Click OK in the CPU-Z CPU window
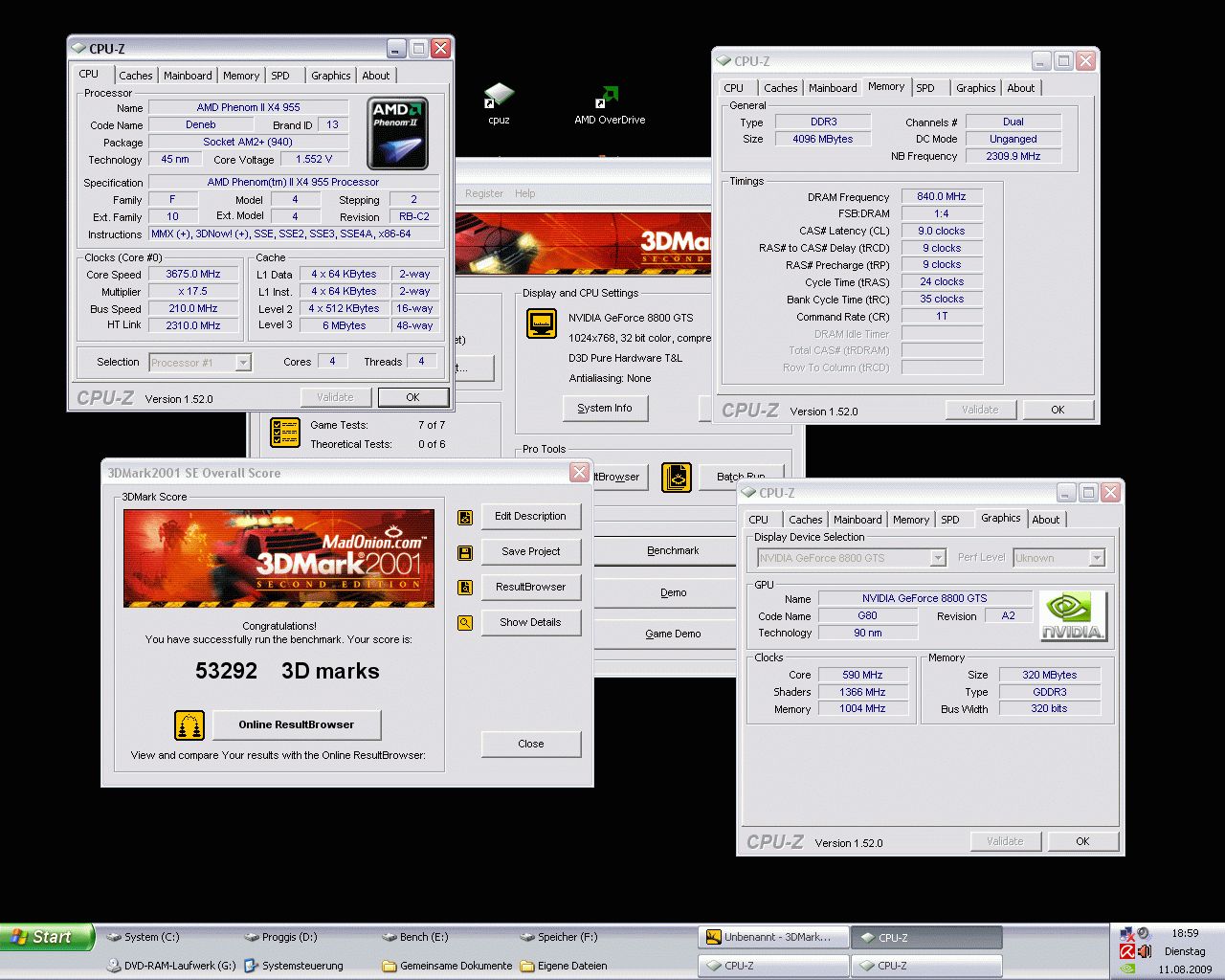1225x980 pixels. point(412,397)
